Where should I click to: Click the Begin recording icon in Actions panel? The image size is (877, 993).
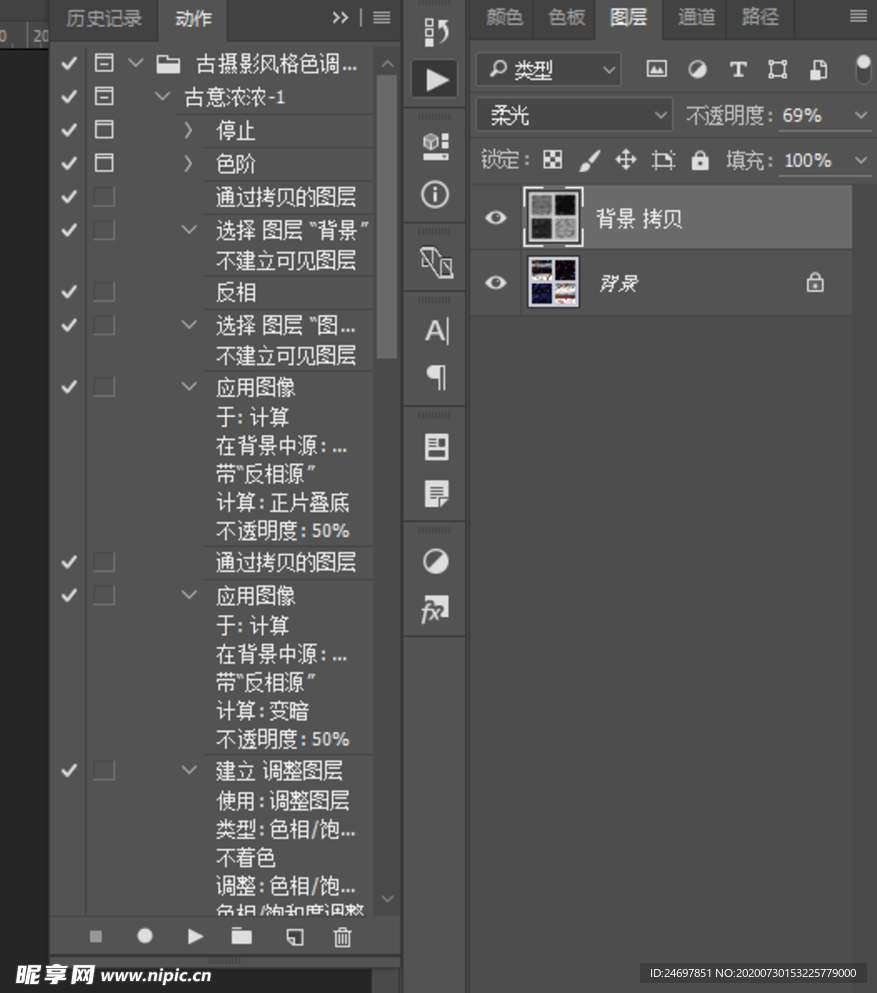[x=144, y=936]
